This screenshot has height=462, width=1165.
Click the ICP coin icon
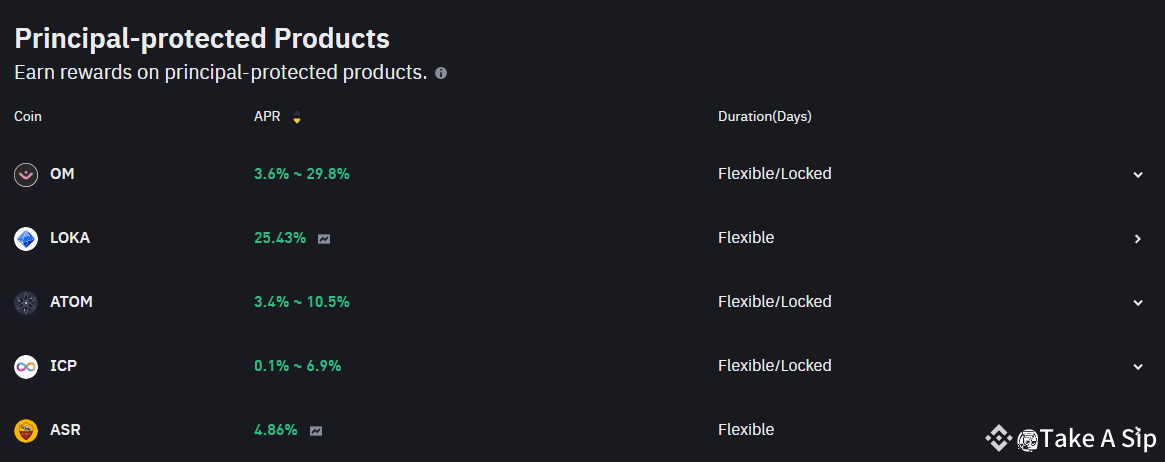tap(26, 367)
